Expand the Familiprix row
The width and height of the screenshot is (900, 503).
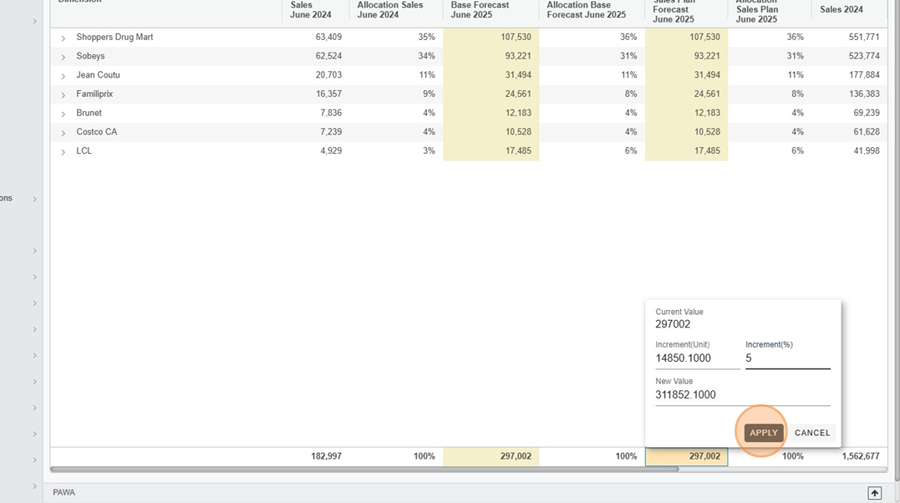coord(63,95)
